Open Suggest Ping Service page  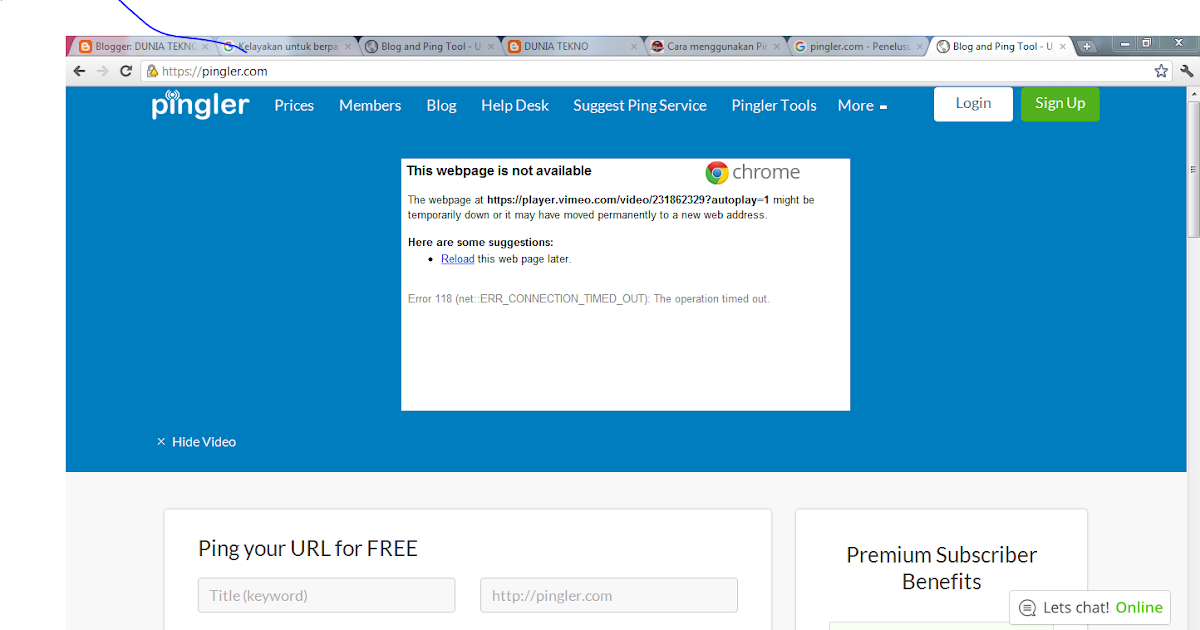[x=640, y=105]
